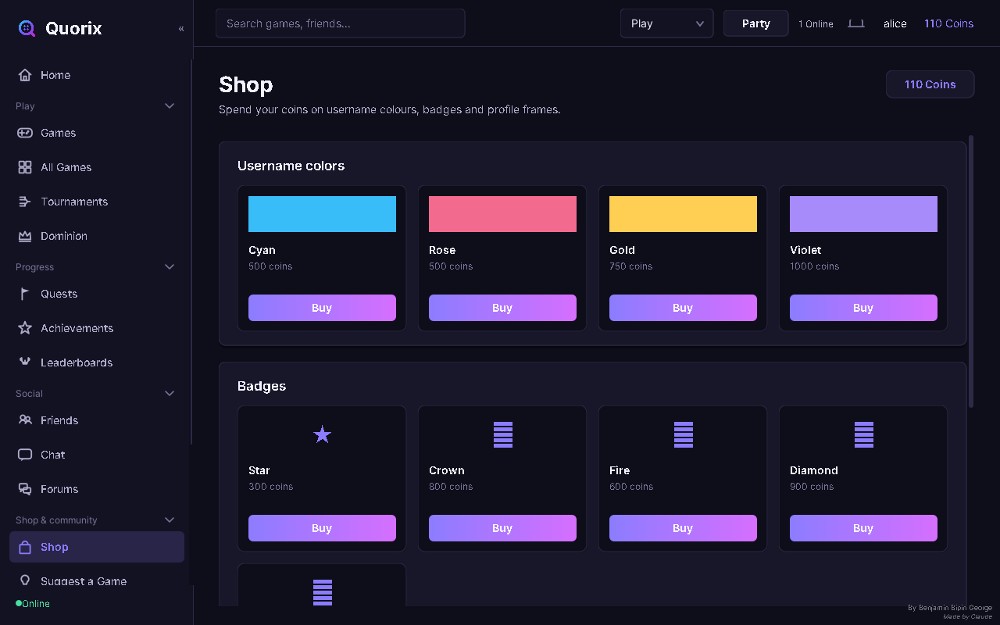Click the Chat bubble icon
1000x625 pixels.
tap(25, 454)
